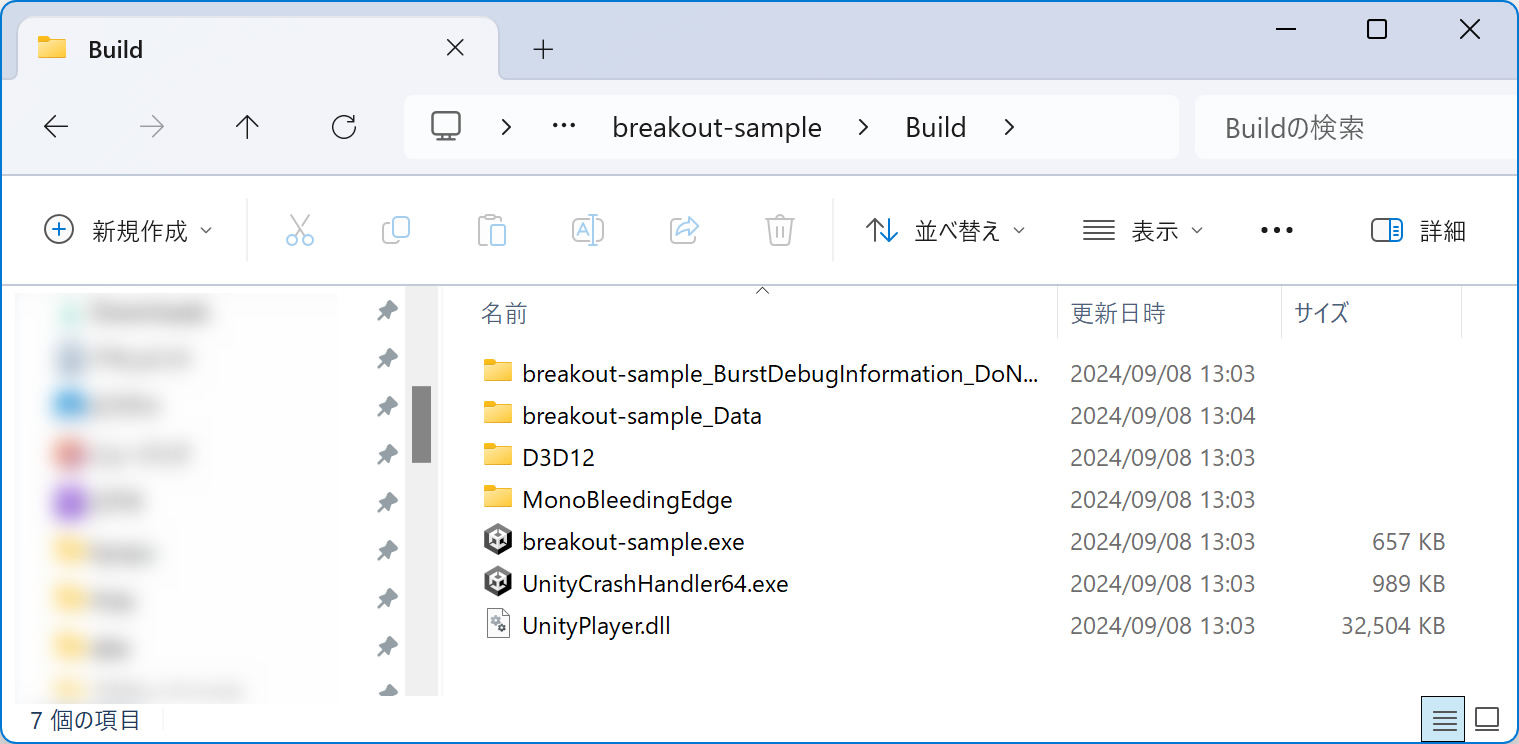Select the UnityCrashHandler64.exe Unity icon

click(x=498, y=583)
